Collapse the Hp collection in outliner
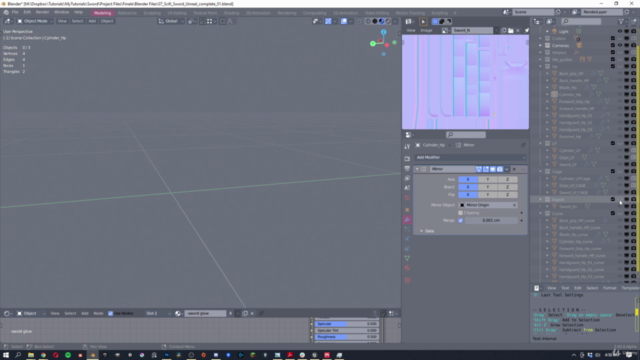 click(x=541, y=67)
